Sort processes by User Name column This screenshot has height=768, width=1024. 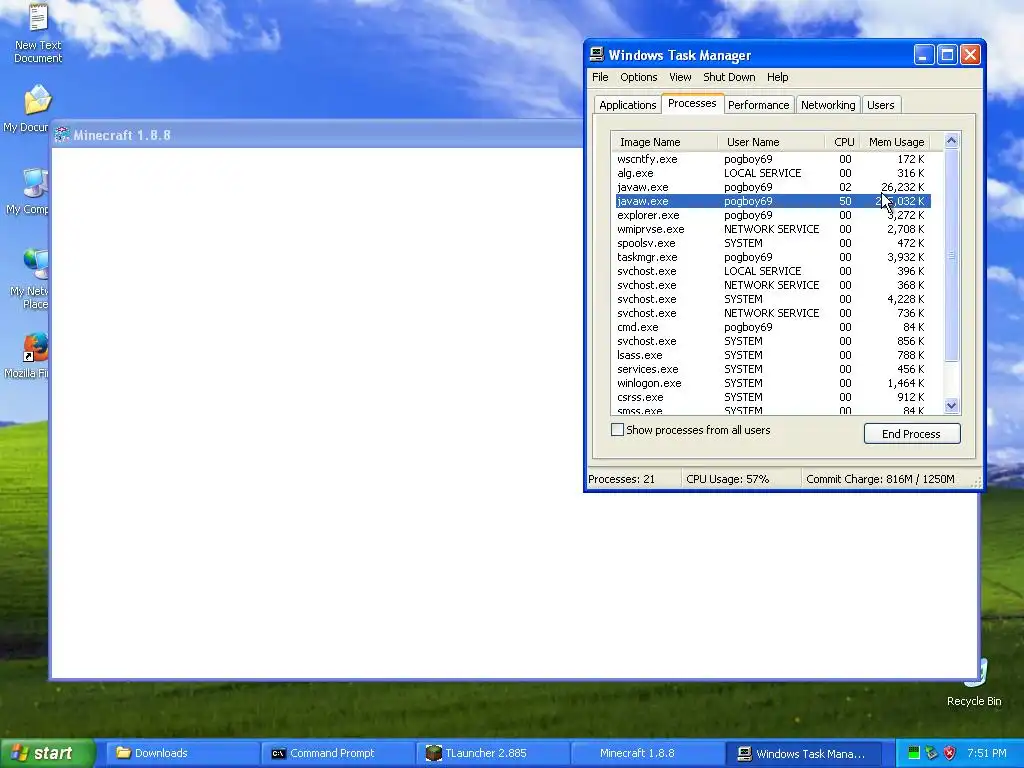(x=771, y=142)
